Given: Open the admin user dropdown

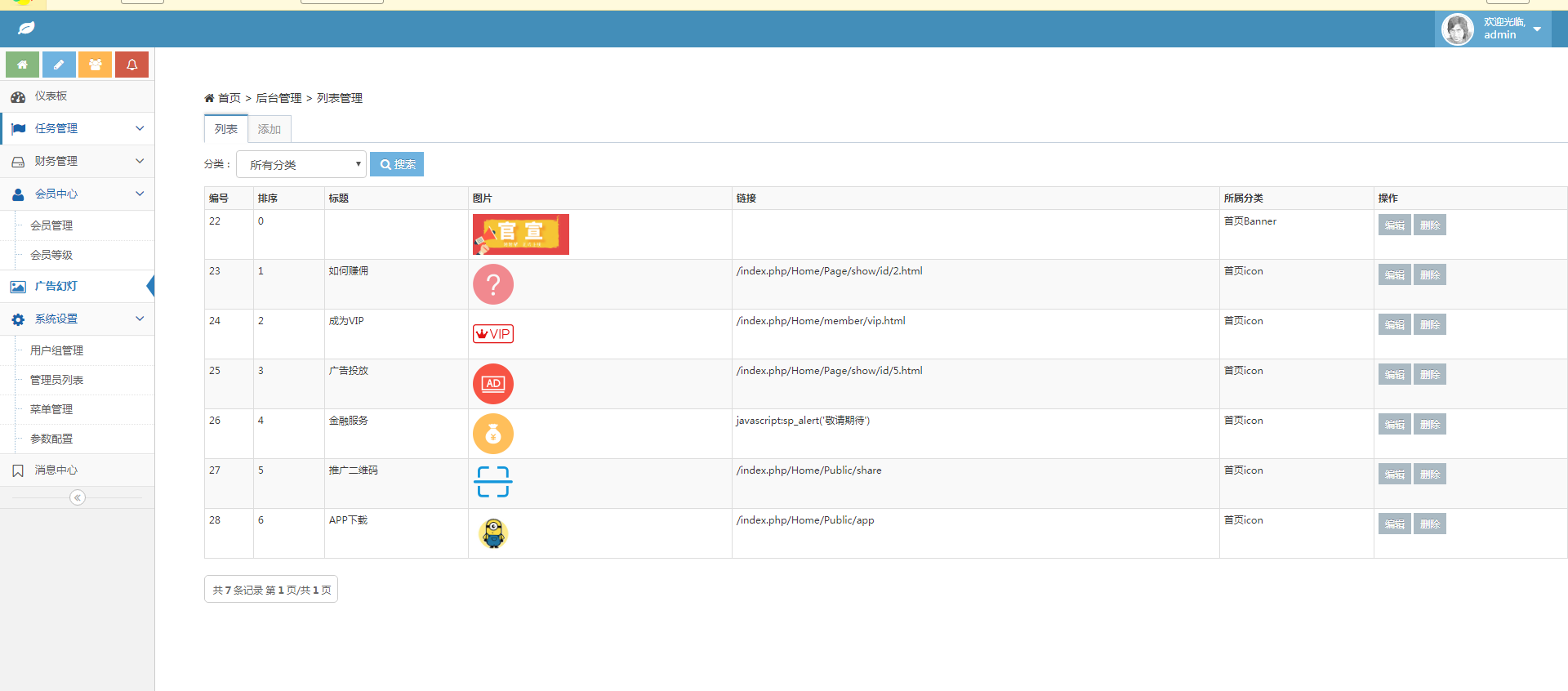Looking at the screenshot, I should click(x=1493, y=29).
